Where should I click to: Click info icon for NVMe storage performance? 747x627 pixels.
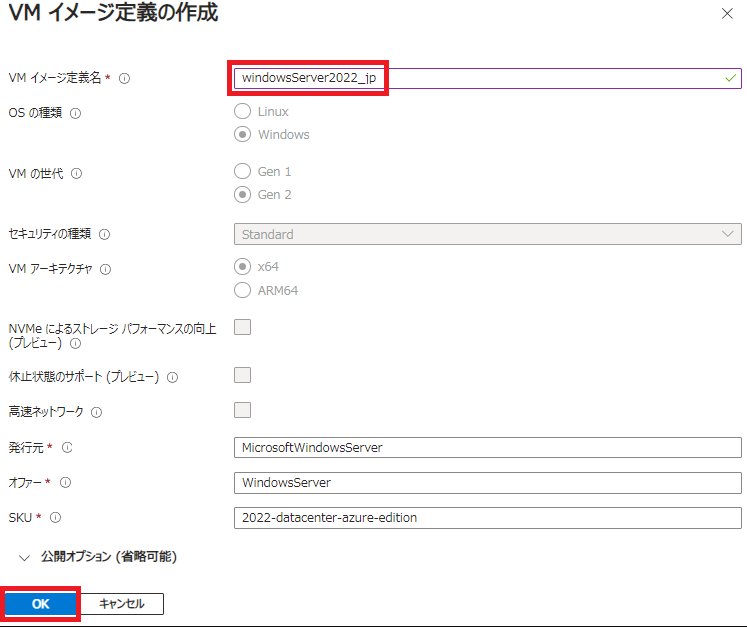click(75, 344)
